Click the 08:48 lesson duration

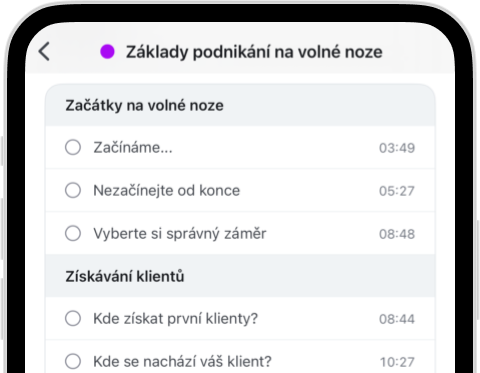tap(397, 234)
